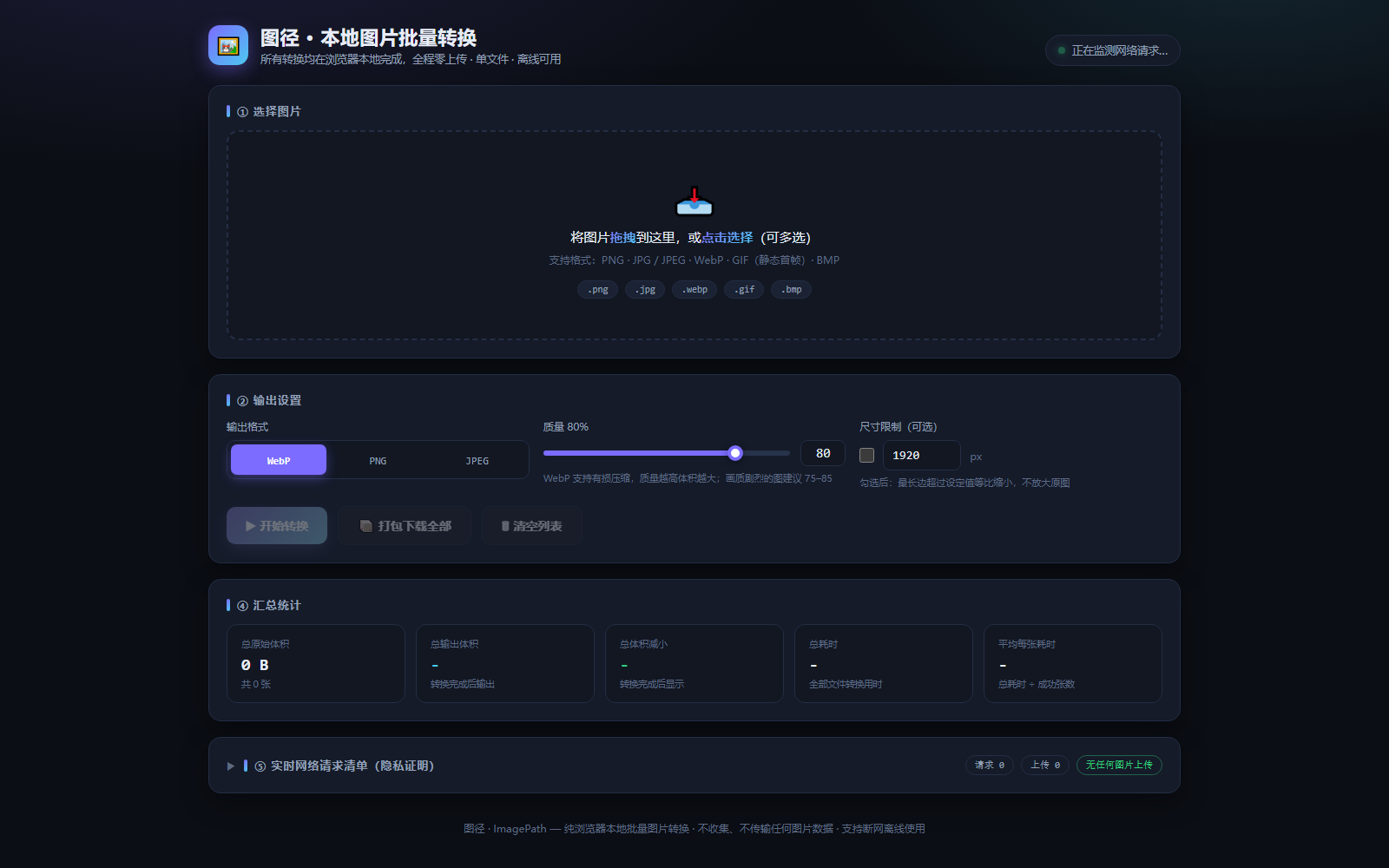Click the 质量 80% label
The image size is (1389, 868).
[566, 426]
